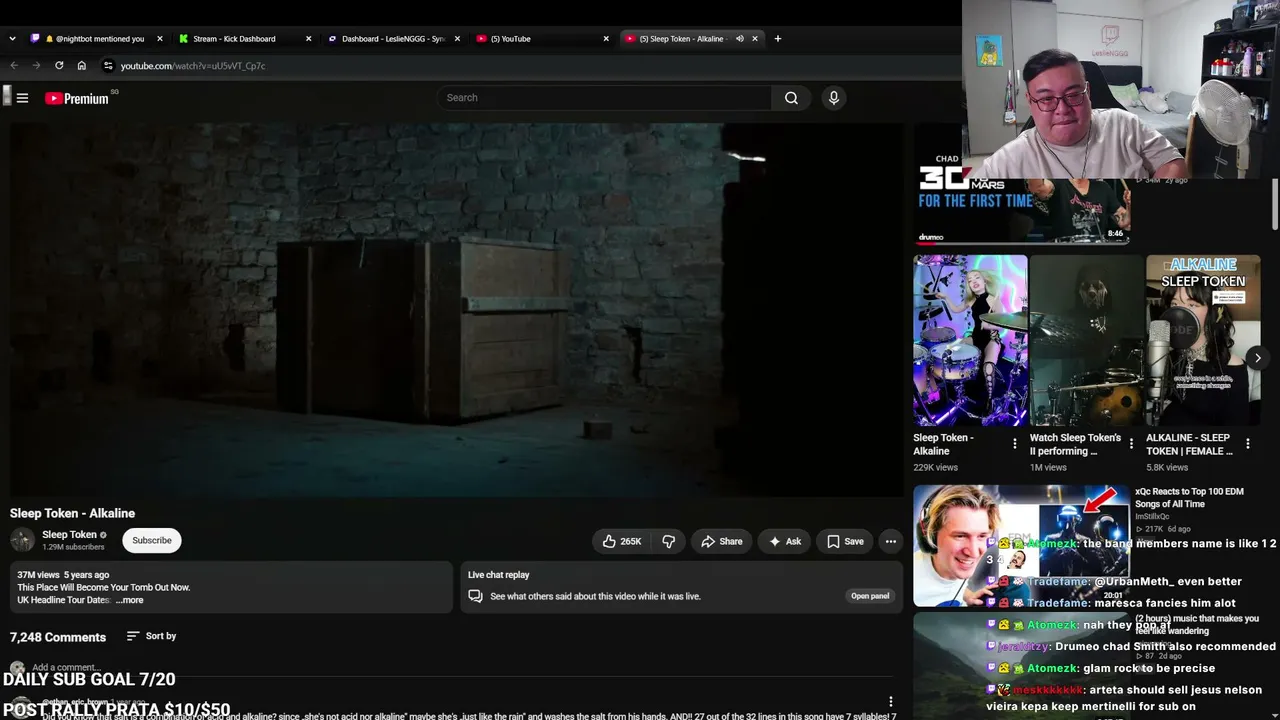Screen dimensions: 1280x720
Task: Click the search magnifier button
Action: 791,98
